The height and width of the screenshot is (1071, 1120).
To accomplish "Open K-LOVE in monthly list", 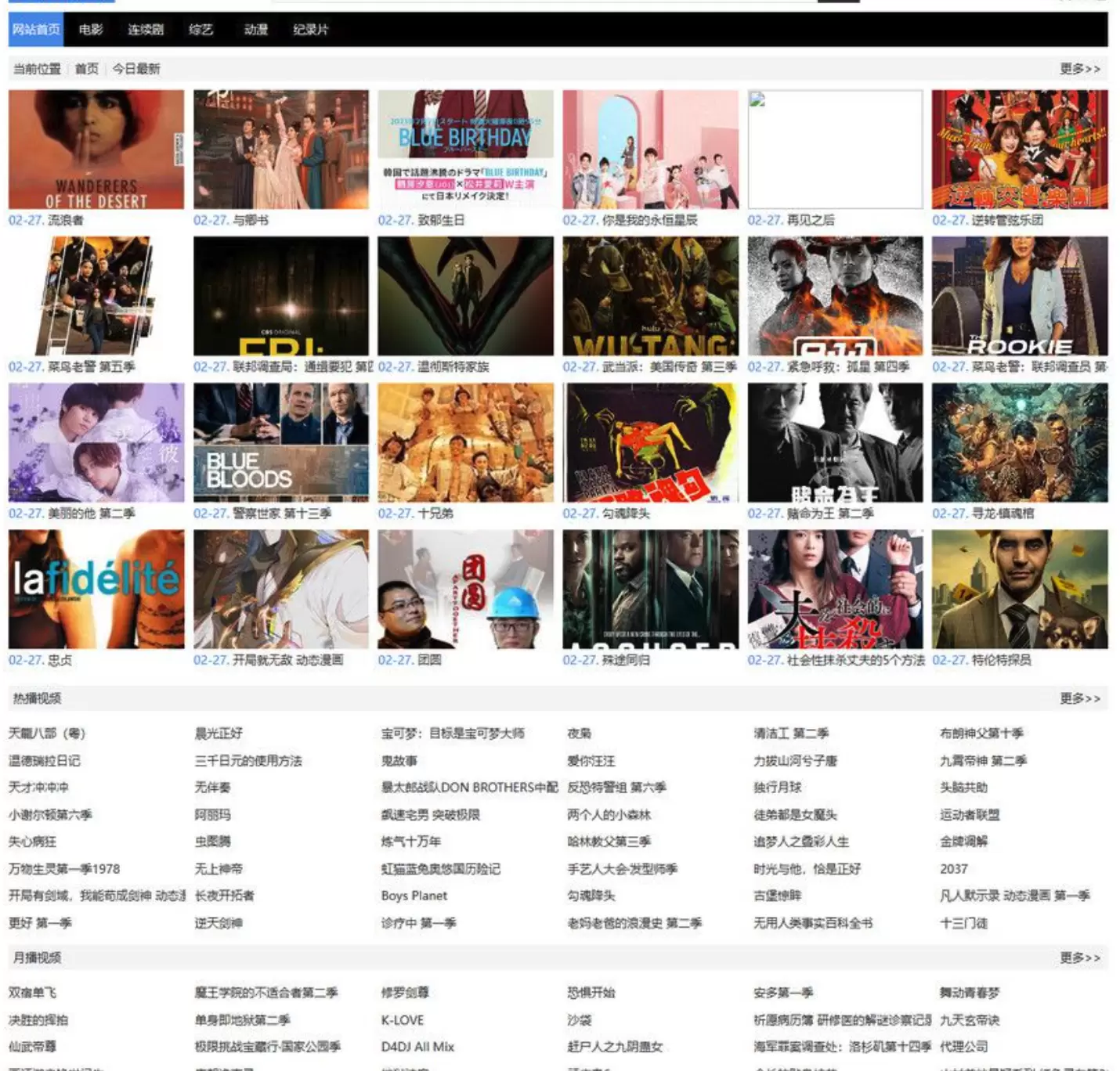I will click(403, 1020).
